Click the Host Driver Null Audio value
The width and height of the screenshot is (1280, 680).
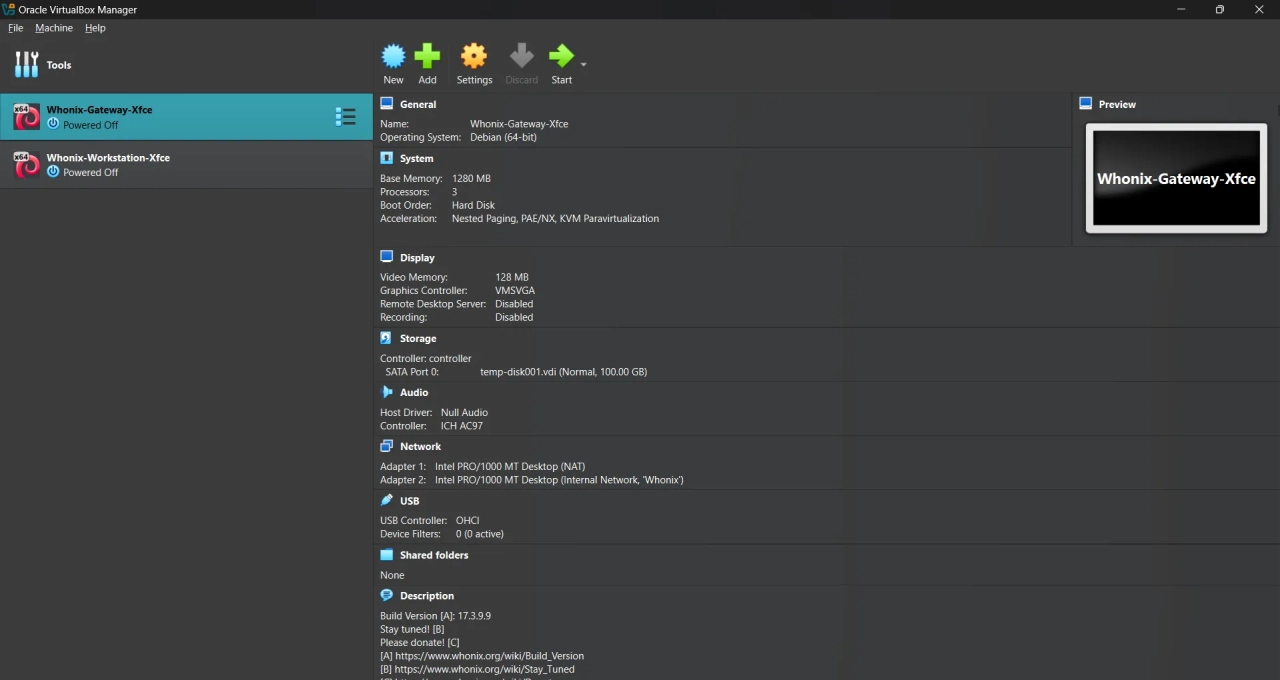click(x=464, y=412)
